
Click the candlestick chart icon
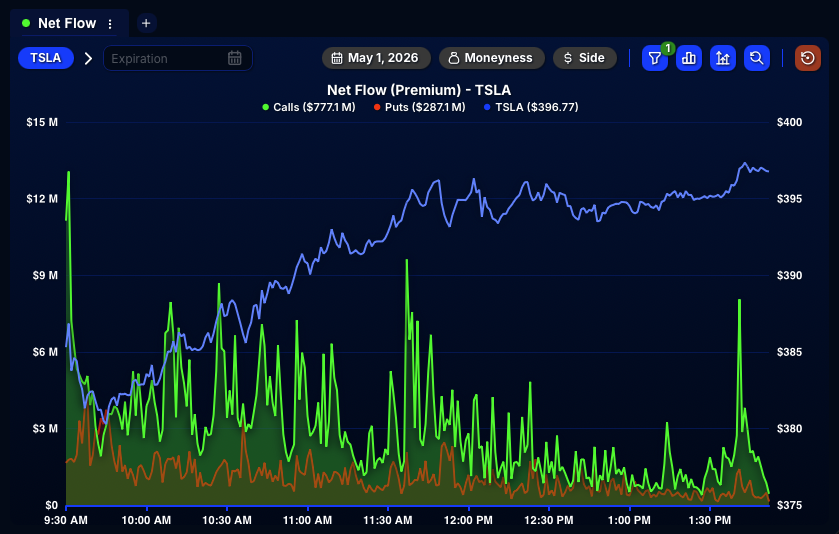tap(723, 58)
